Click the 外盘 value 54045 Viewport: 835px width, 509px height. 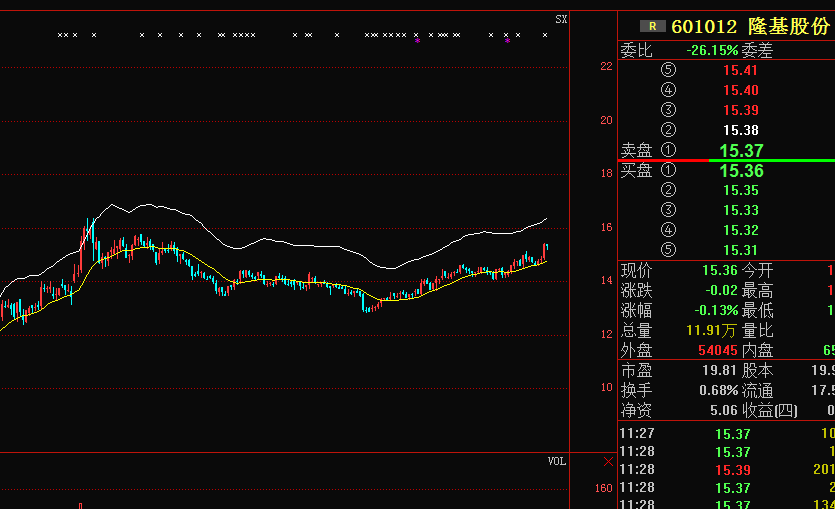(718, 350)
